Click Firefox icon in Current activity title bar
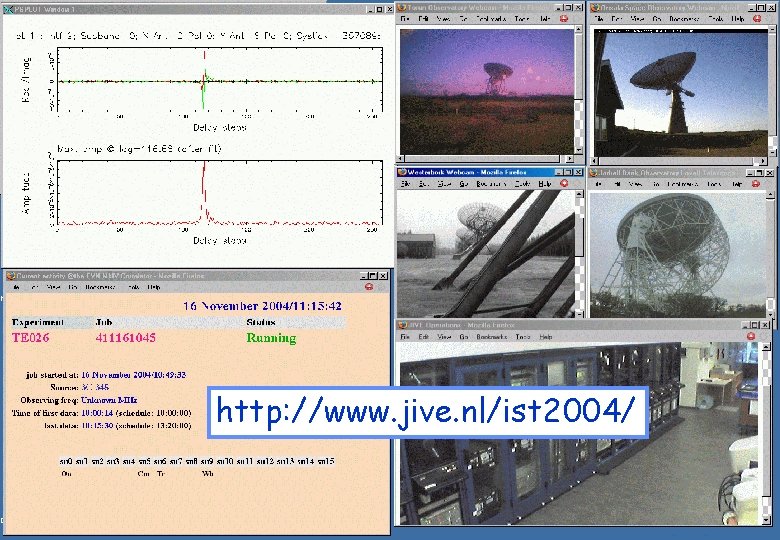 pos(10,275)
